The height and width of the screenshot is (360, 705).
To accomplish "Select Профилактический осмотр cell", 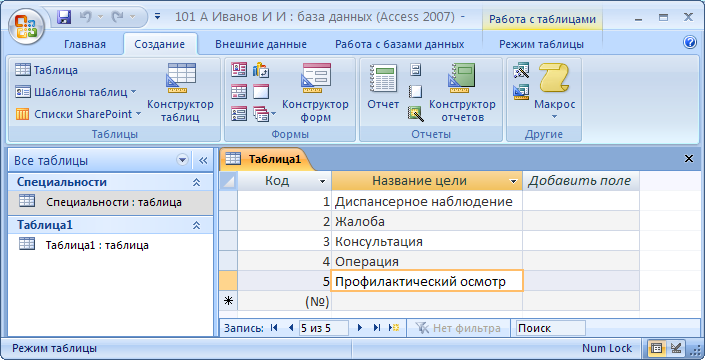I will pos(427,281).
